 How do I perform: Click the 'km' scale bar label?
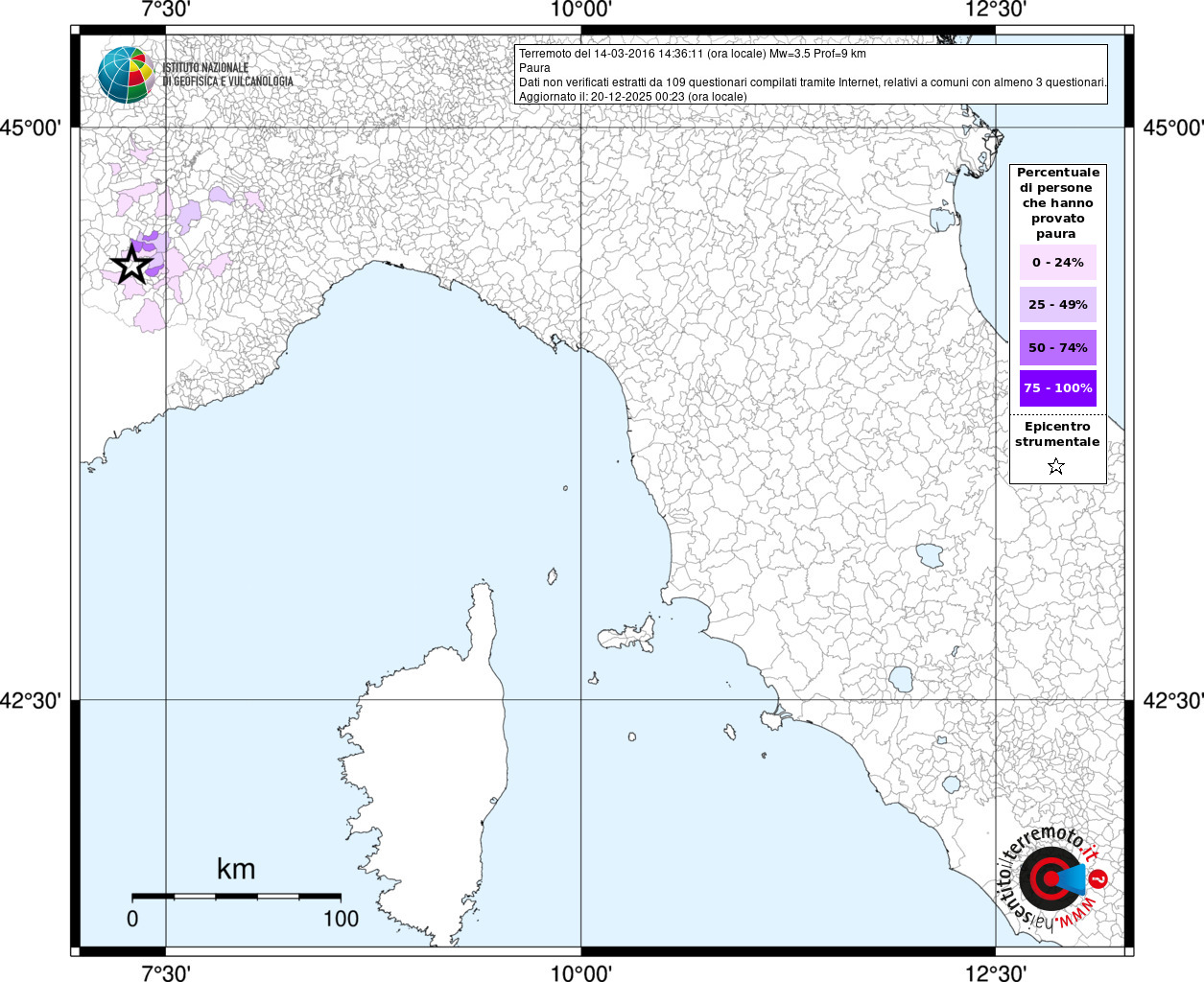click(236, 869)
